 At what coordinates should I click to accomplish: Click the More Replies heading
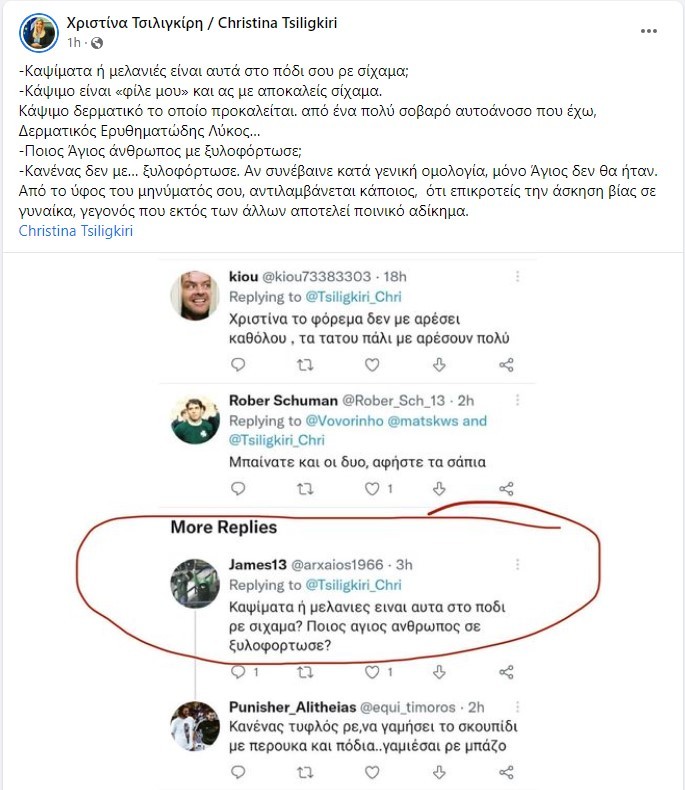coord(223,527)
